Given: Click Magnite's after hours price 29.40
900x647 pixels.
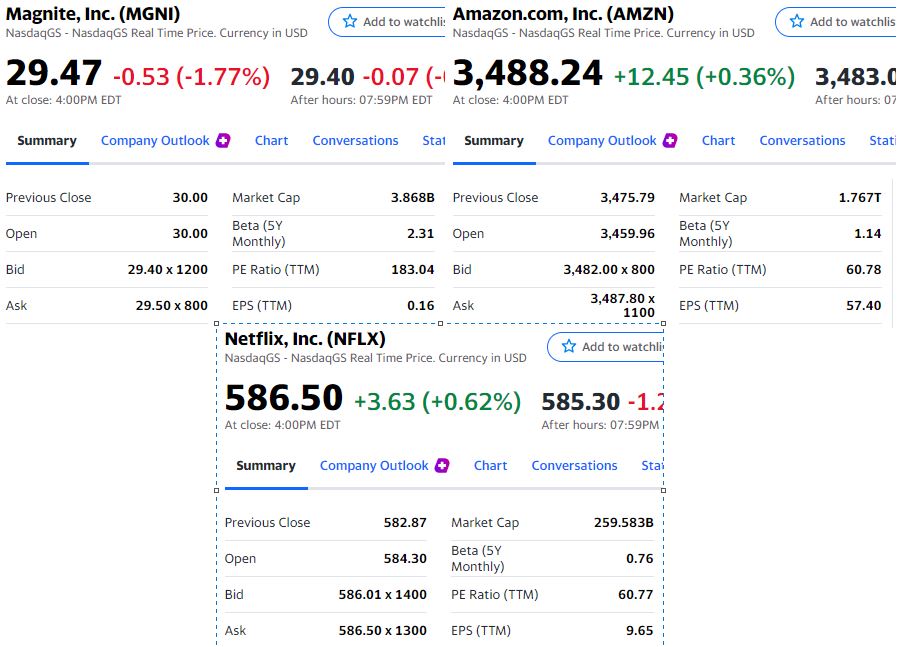Looking at the screenshot, I should coord(323,76).
